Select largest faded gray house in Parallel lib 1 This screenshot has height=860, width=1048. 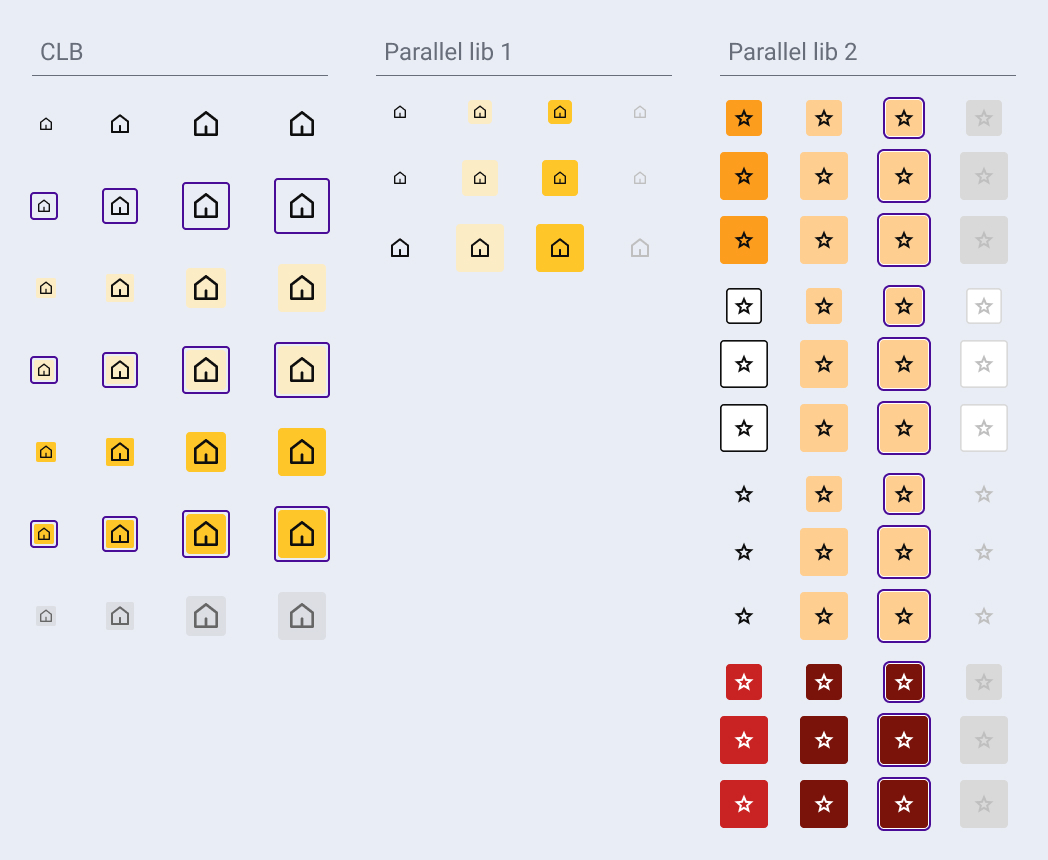(x=640, y=248)
